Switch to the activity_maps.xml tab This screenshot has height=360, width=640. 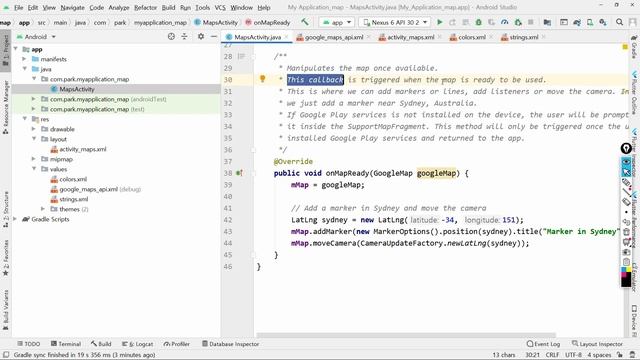410,37
